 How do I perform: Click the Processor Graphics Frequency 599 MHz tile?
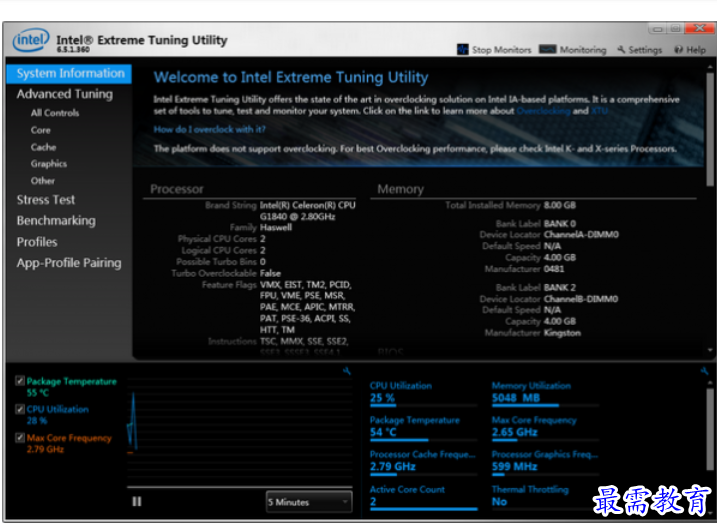[x=544, y=462]
